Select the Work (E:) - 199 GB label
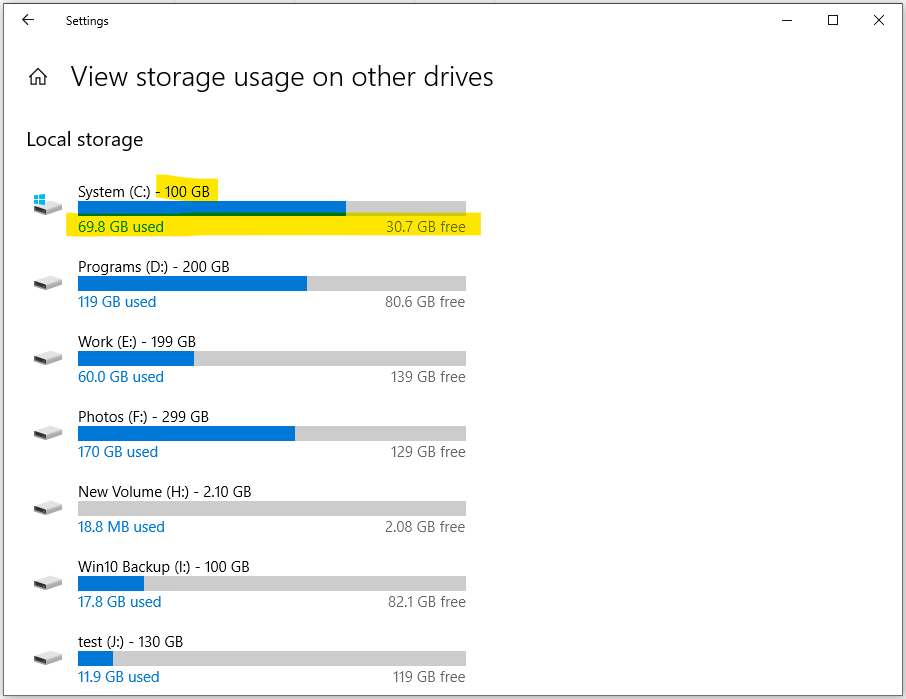This screenshot has width=906, height=699. click(x=137, y=342)
